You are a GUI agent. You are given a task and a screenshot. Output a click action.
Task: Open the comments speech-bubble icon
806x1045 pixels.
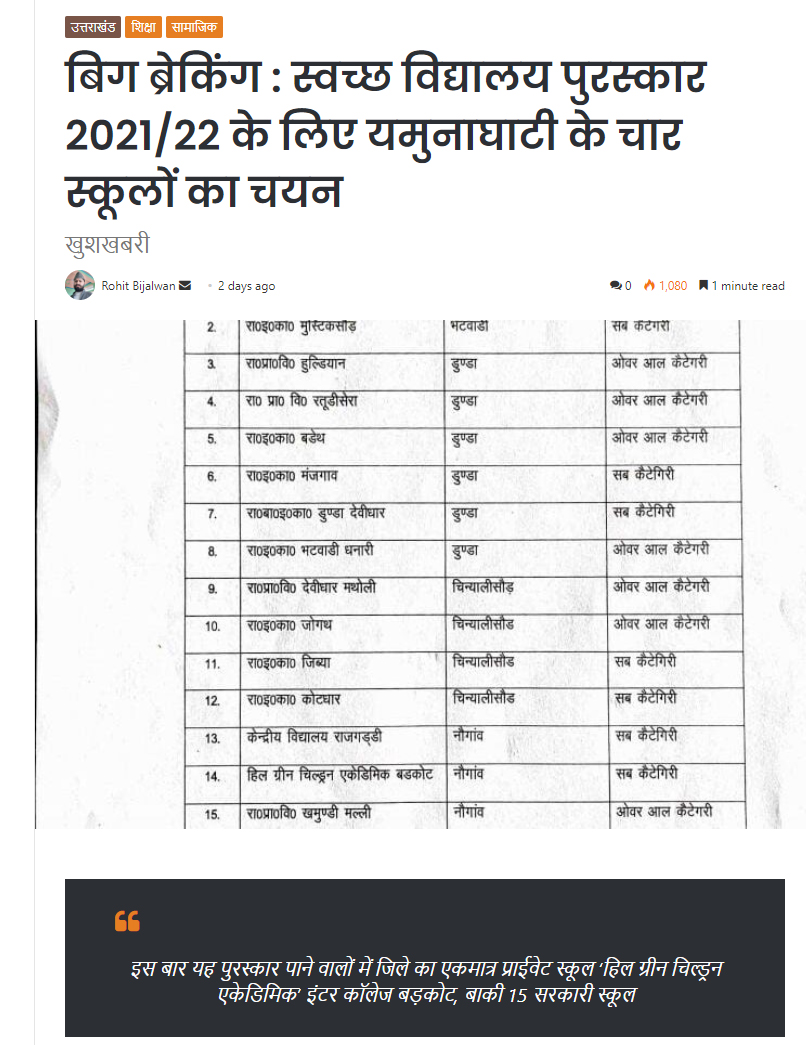pyautogui.click(x=615, y=286)
